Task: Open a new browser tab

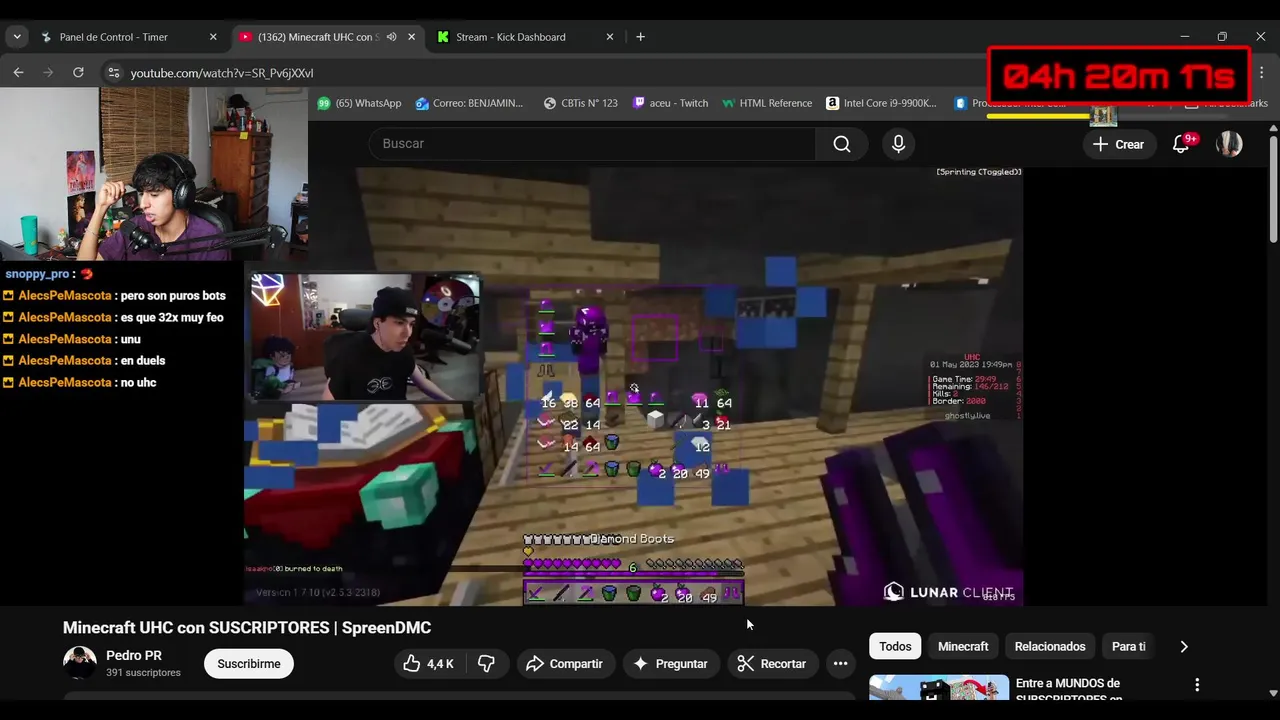Action: (x=640, y=37)
